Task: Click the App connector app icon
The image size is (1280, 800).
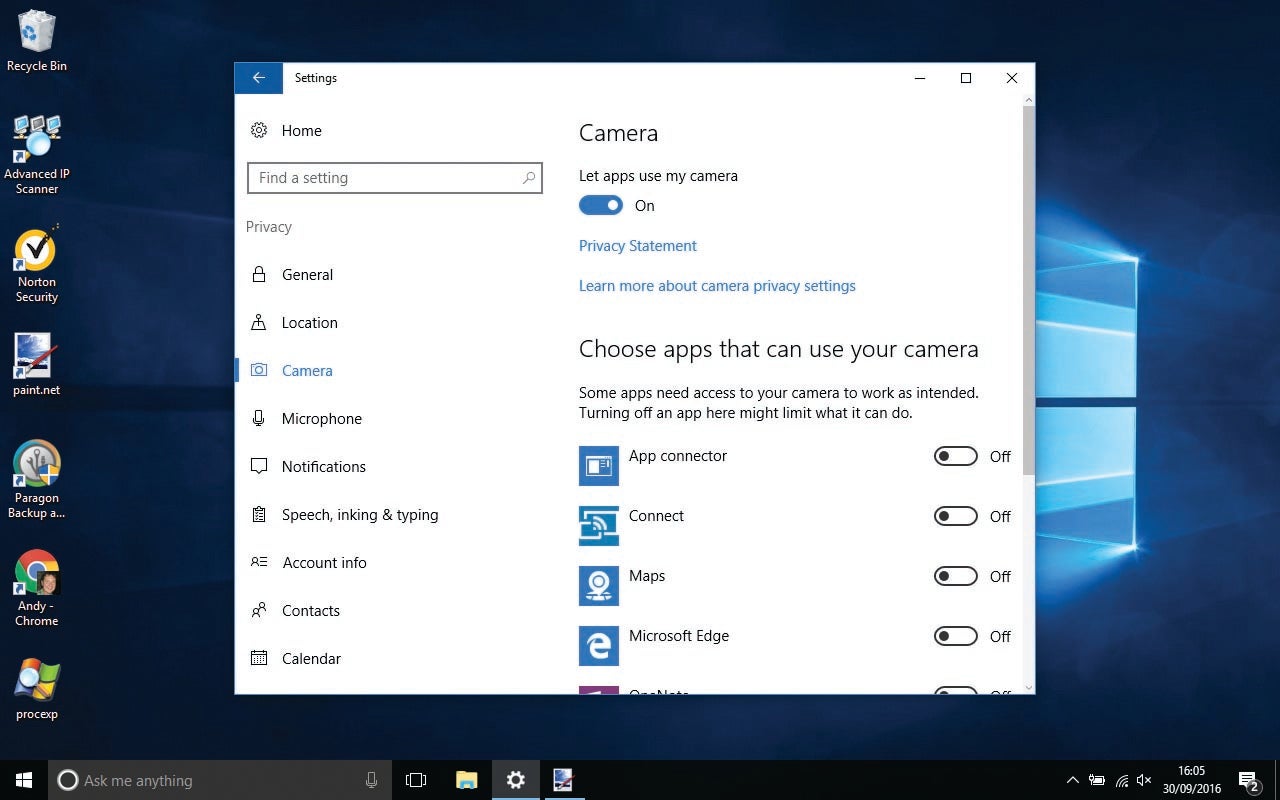Action: (x=599, y=466)
